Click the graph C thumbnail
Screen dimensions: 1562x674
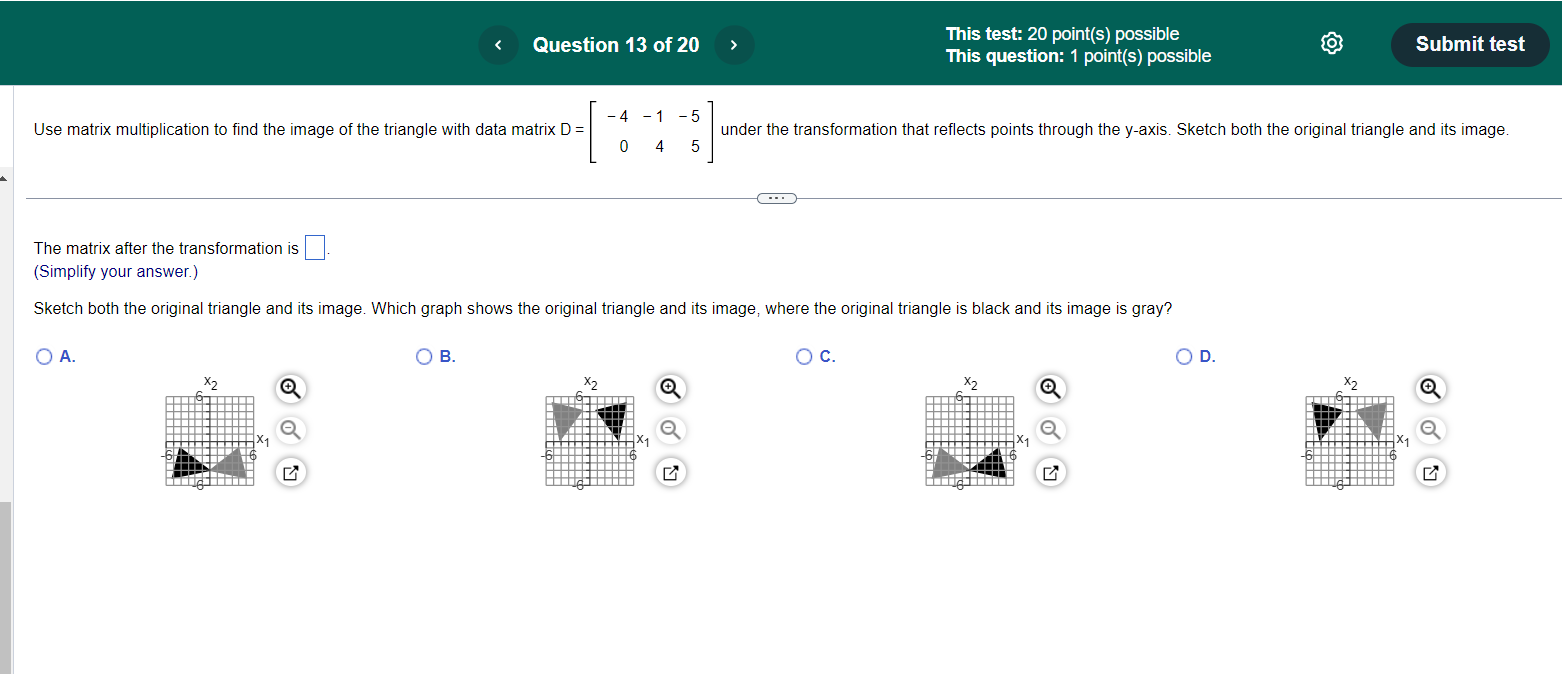(969, 440)
